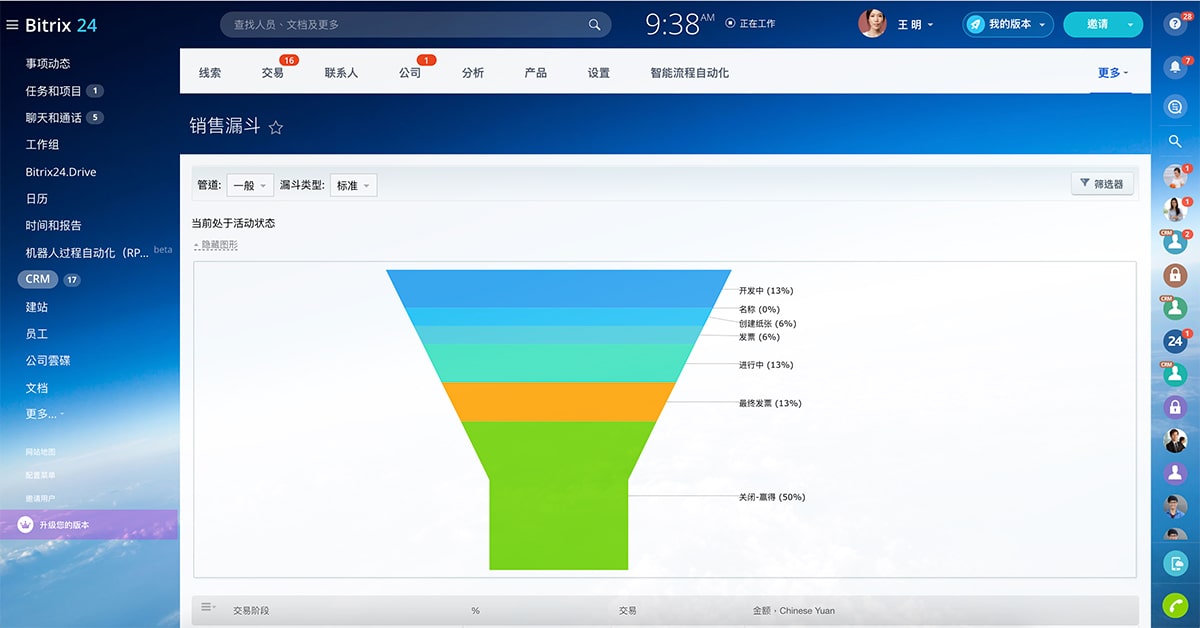The image size is (1200, 628).
Task: Switch to the 公司 tab
Action: click(410, 73)
